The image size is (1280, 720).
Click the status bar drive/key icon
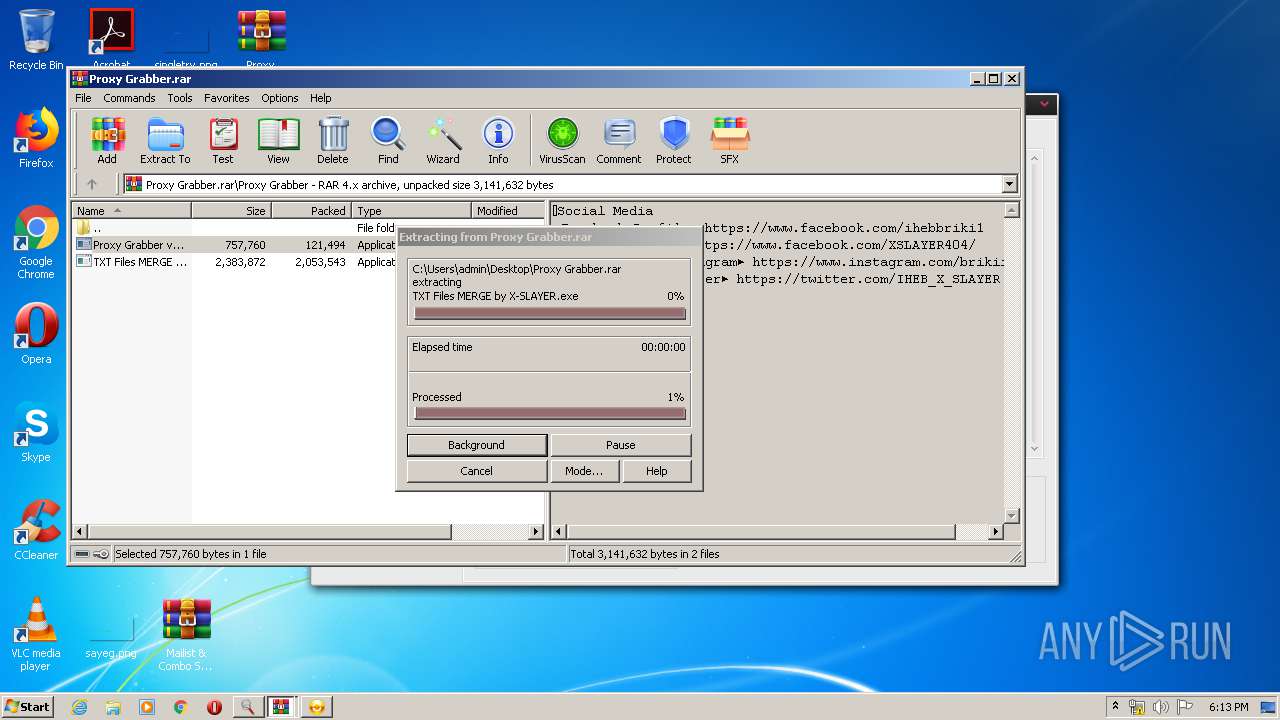(x=92, y=554)
